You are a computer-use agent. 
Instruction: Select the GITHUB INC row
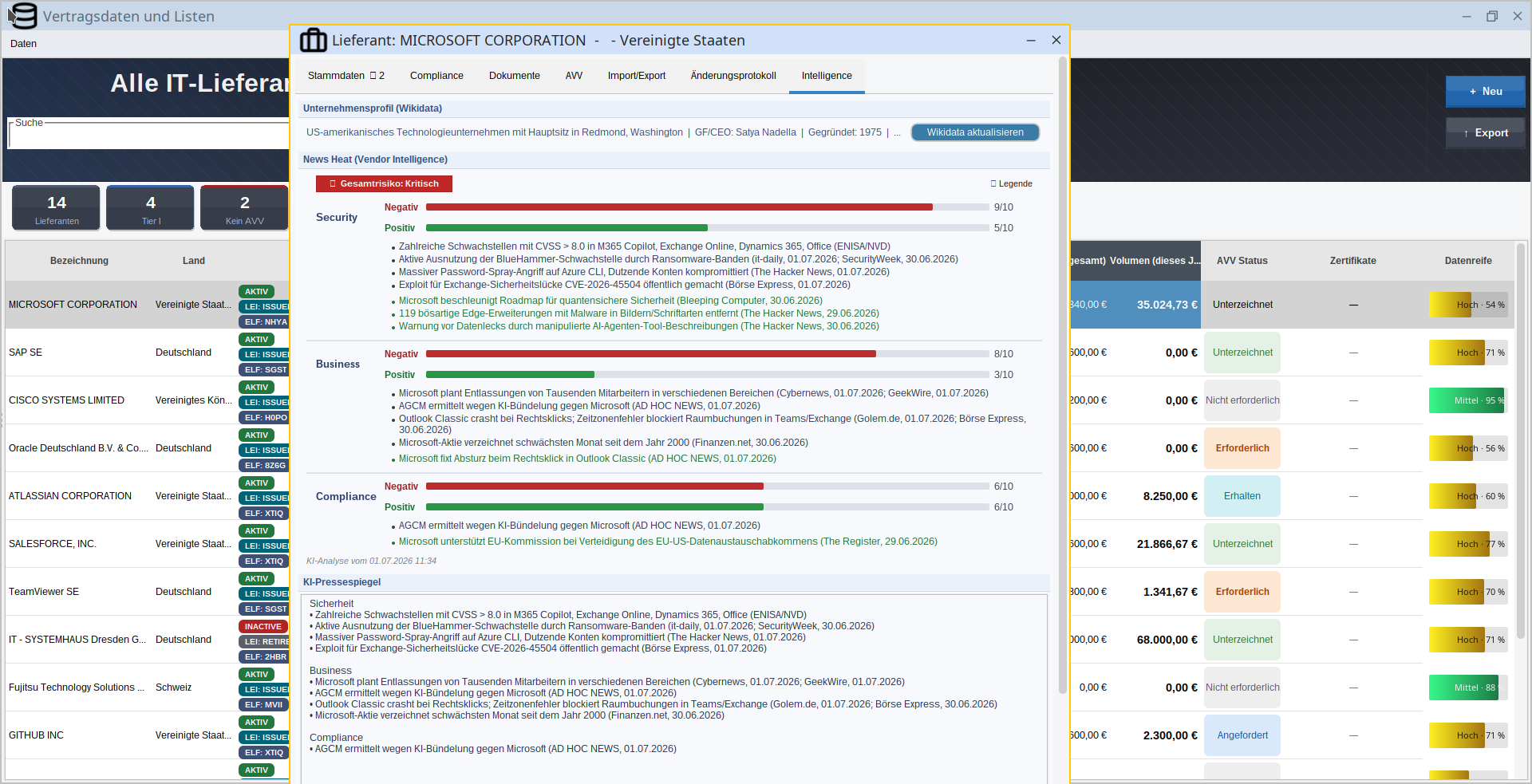[x=148, y=735]
